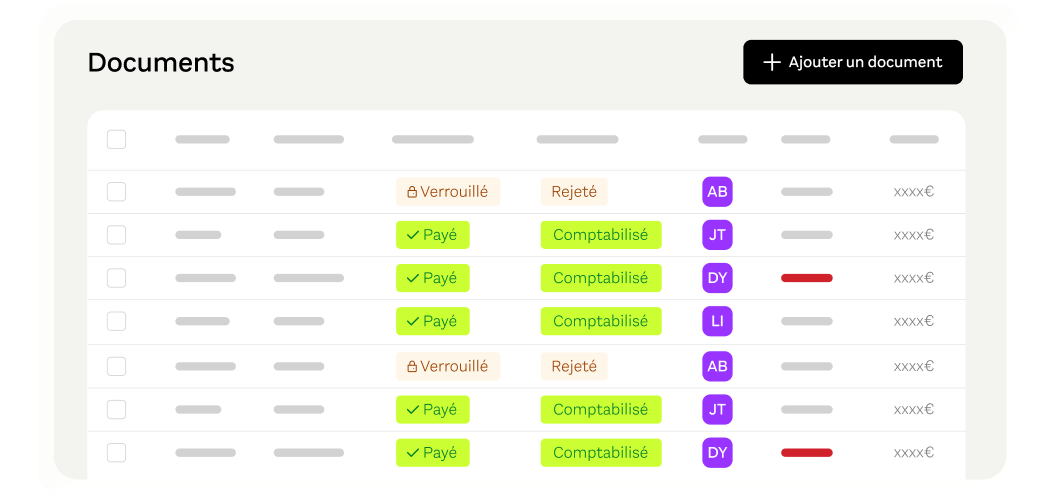Click the red bar in the last DY row
Image resolution: width=1060 pixels, height=500 pixels.
tap(806, 453)
